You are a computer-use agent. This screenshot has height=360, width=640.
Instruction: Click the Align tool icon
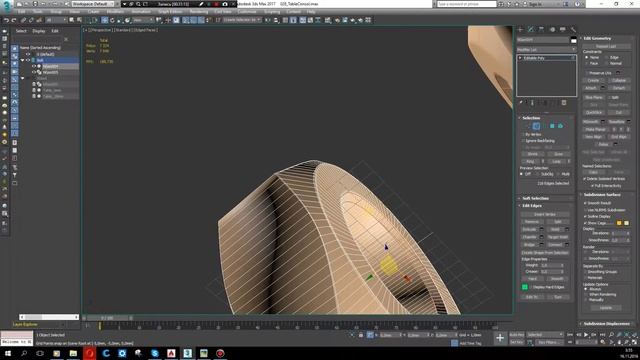[x=276, y=20]
